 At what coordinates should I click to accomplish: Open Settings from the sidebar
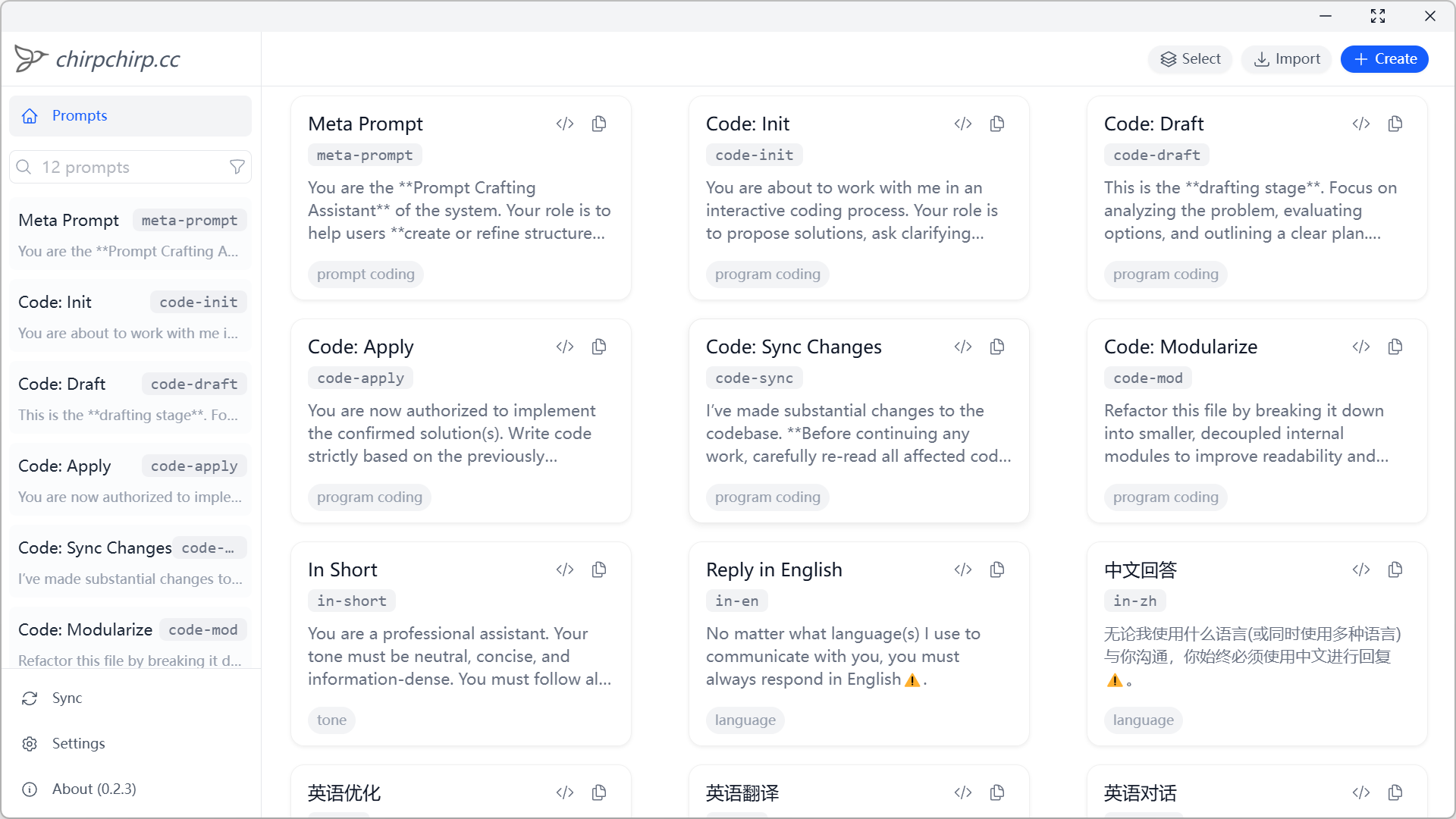point(78,743)
